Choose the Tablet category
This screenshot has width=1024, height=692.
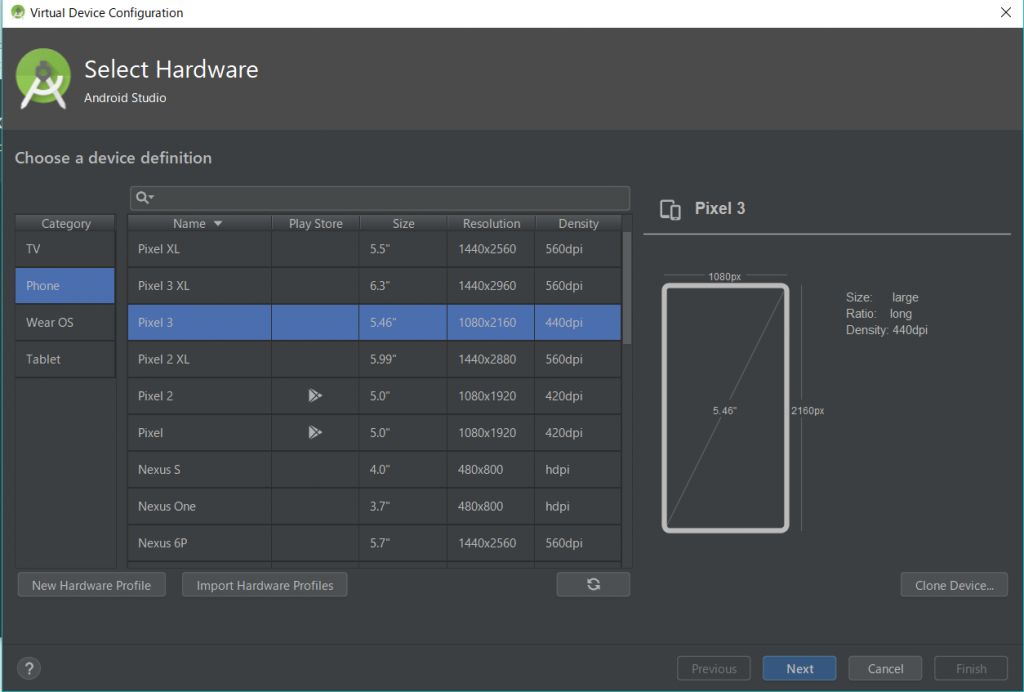pos(65,360)
